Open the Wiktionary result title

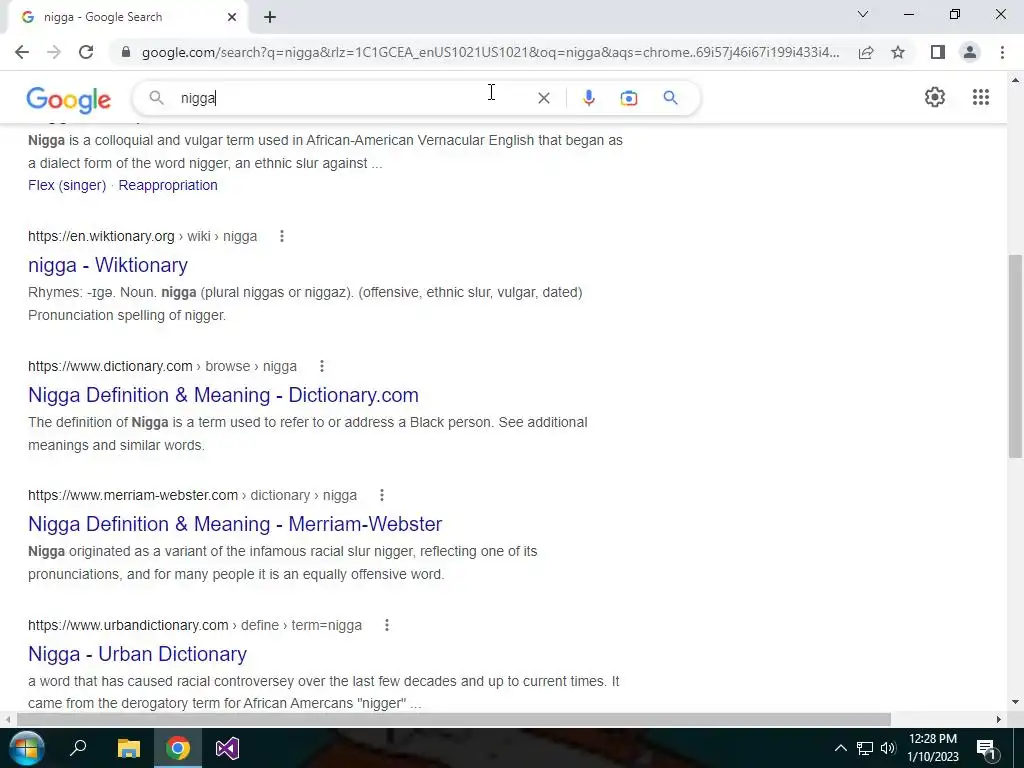(108, 265)
